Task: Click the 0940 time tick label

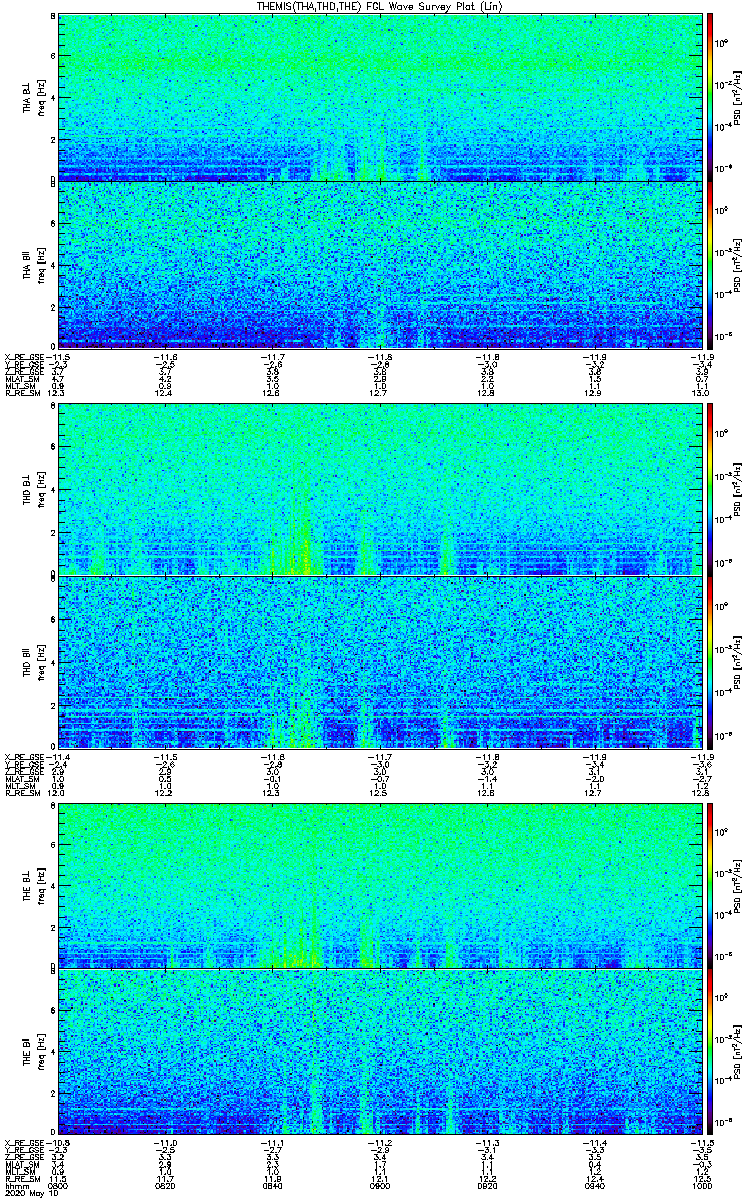Action: (x=593, y=1185)
